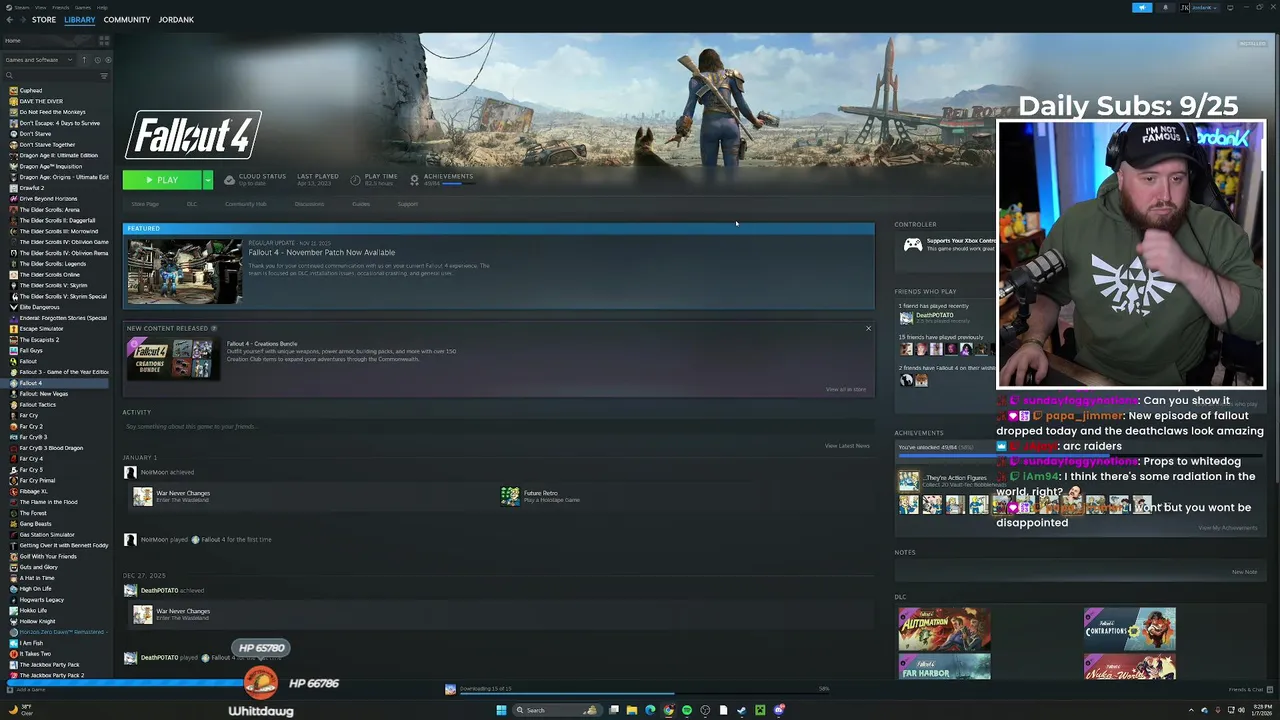Screen dimensions: 1280x720
Task: Open the Fallout 4 Store Page link
Action: pyautogui.click(x=145, y=204)
